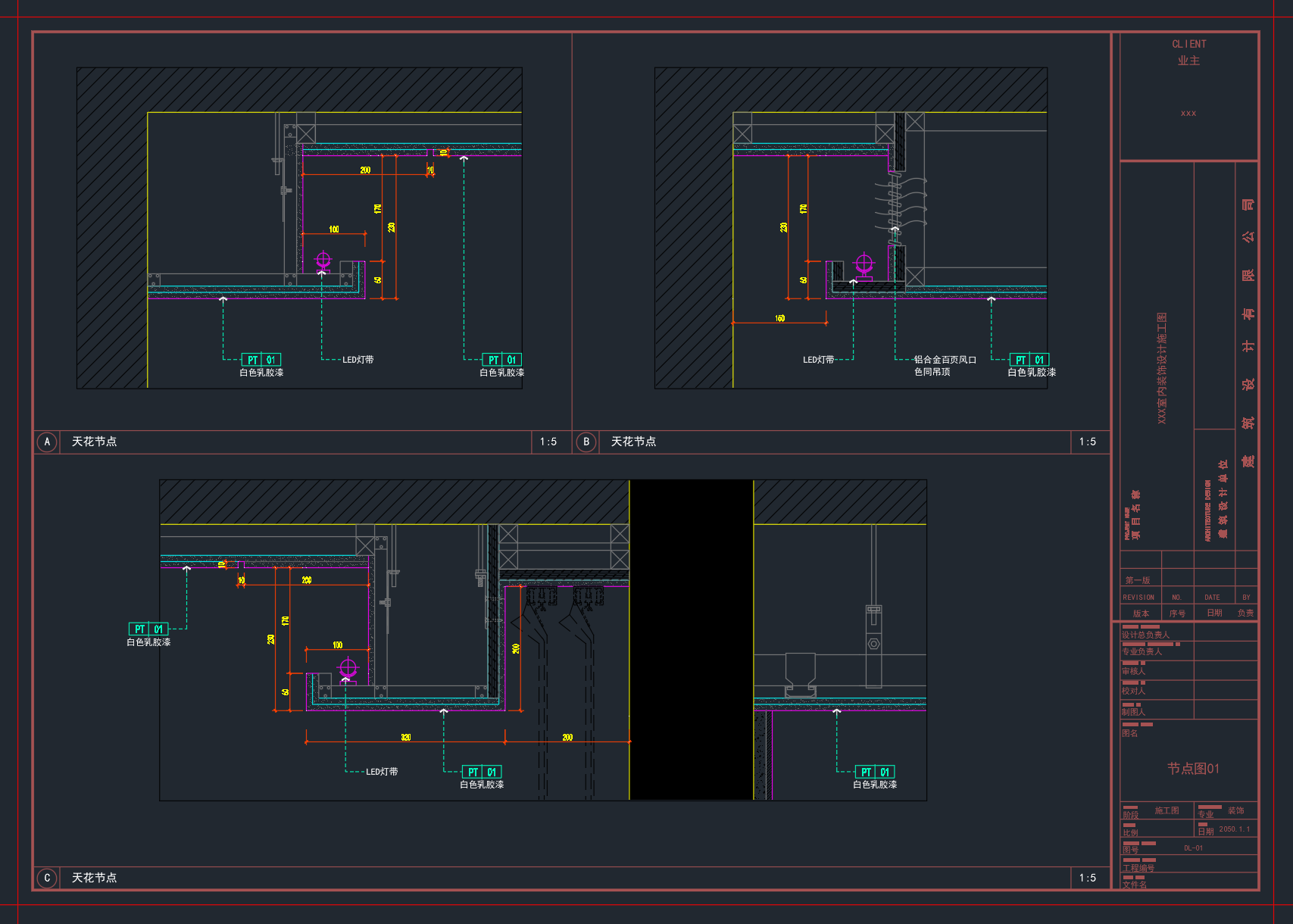Click the CLIENT 业主 title block header

pyautogui.click(x=1188, y=52)
